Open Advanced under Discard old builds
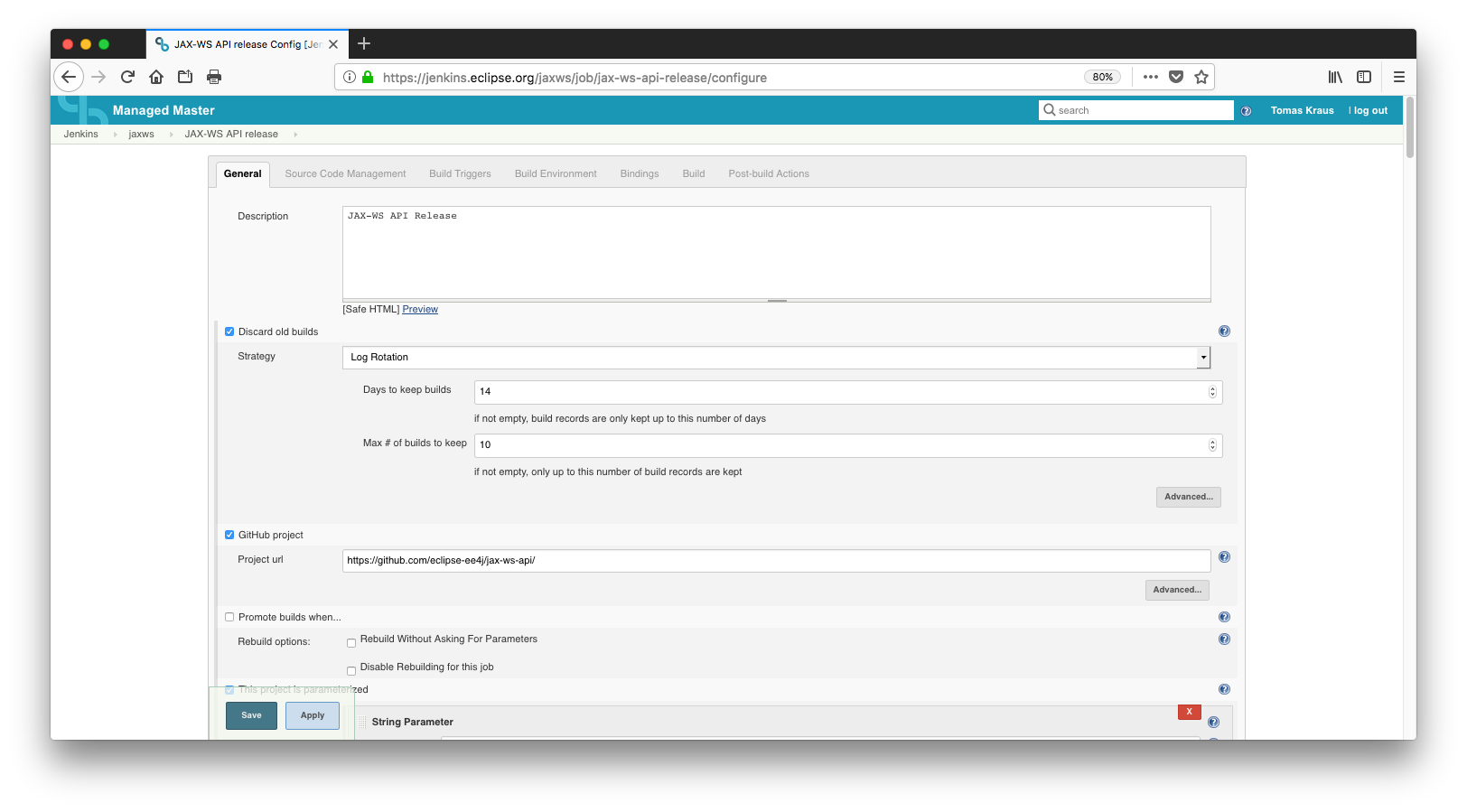 pyautogui.click(x=1189, y=497)
